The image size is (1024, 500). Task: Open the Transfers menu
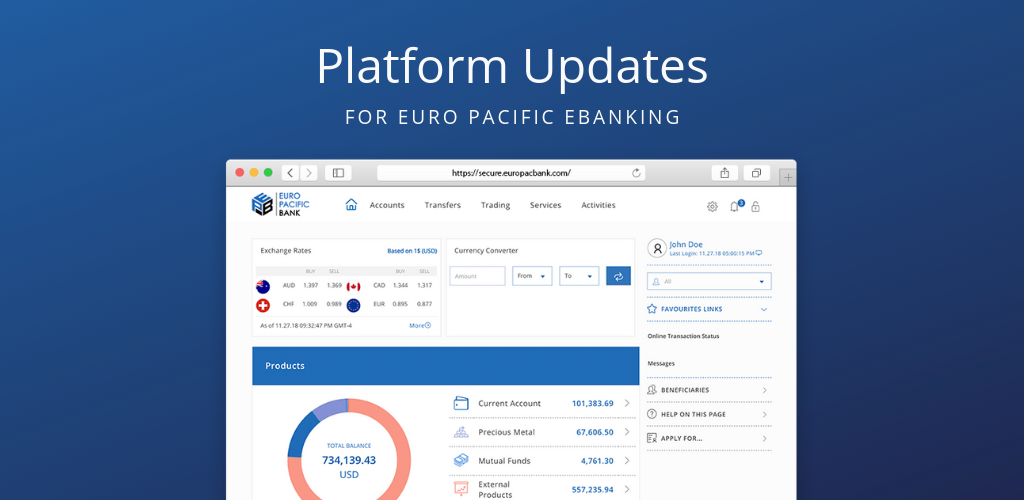pos(443,205)
